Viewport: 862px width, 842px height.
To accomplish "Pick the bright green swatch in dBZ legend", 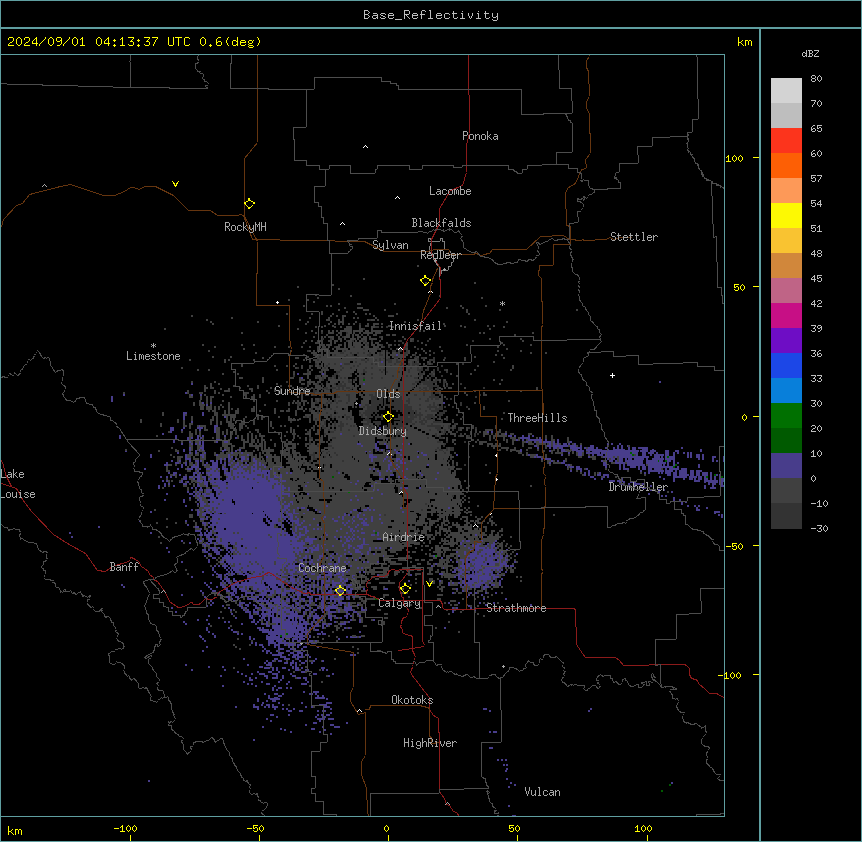I will pyautogui.click(x=786, y=416).
